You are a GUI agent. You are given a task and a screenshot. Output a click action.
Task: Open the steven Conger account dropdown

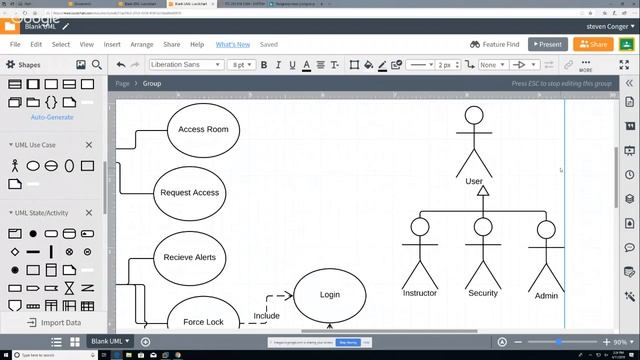pyautogui.click(x=610, y=27)
